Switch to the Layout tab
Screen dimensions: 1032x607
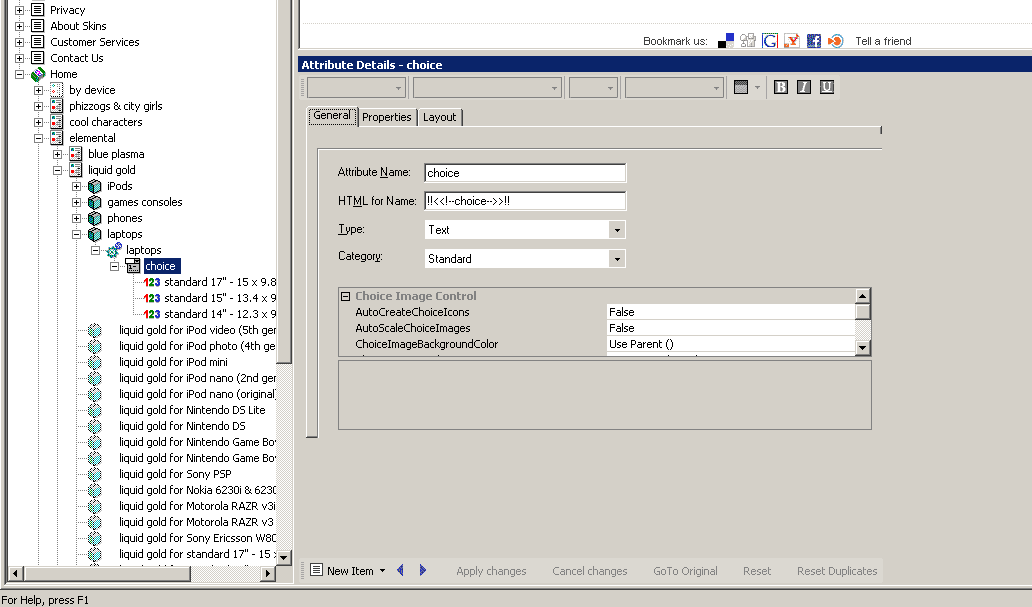coord(439,117)
